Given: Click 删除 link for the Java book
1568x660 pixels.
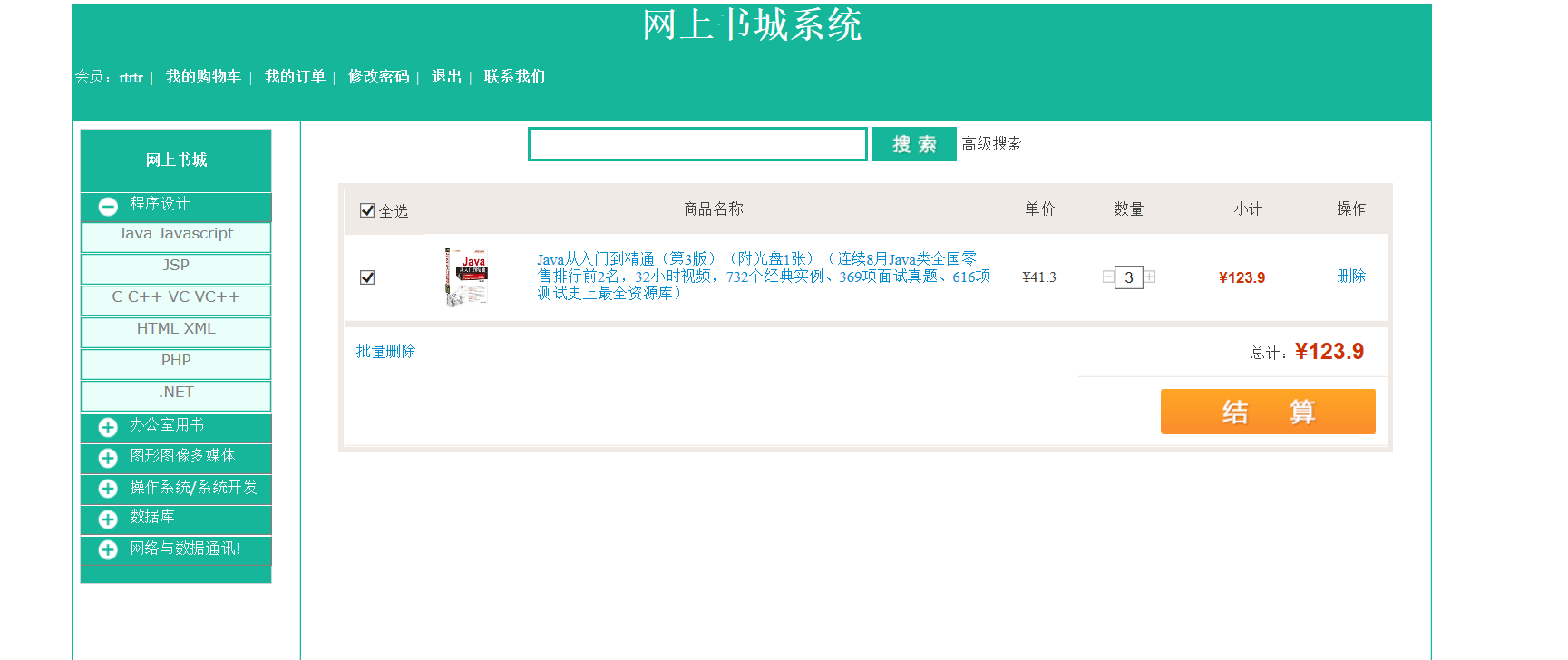Looking at the screenshot, I should click(1350, 277).
